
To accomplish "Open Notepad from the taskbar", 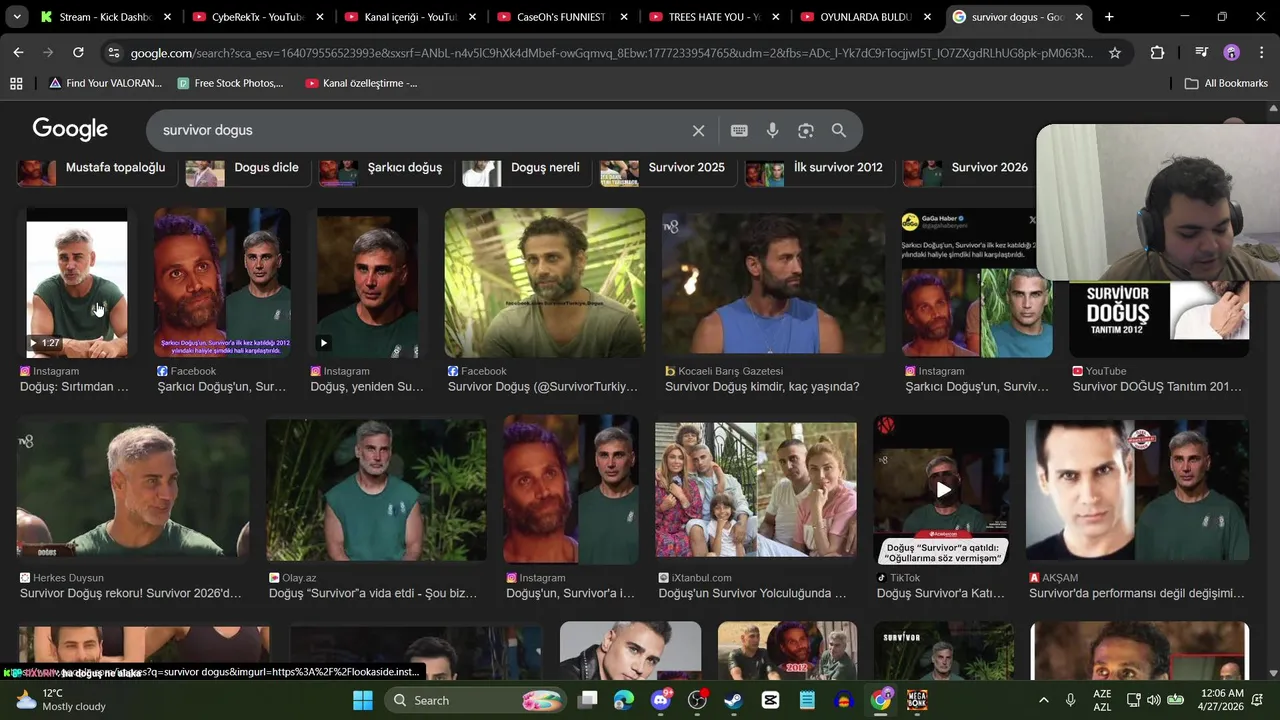I will (806, 700).
